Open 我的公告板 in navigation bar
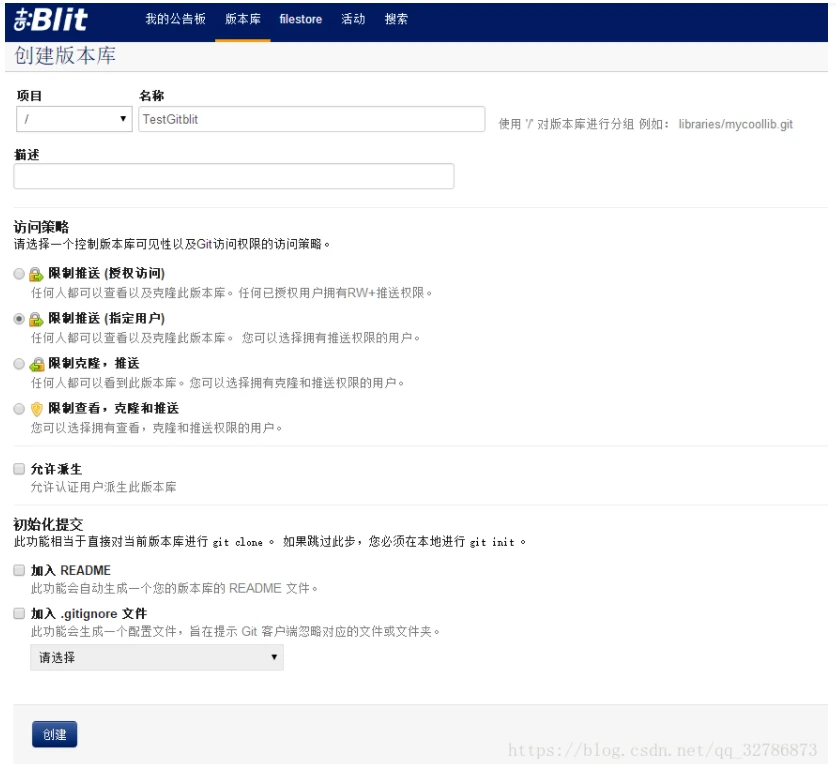The width and height of the screenshot is (836, 770). click(175, 19)
